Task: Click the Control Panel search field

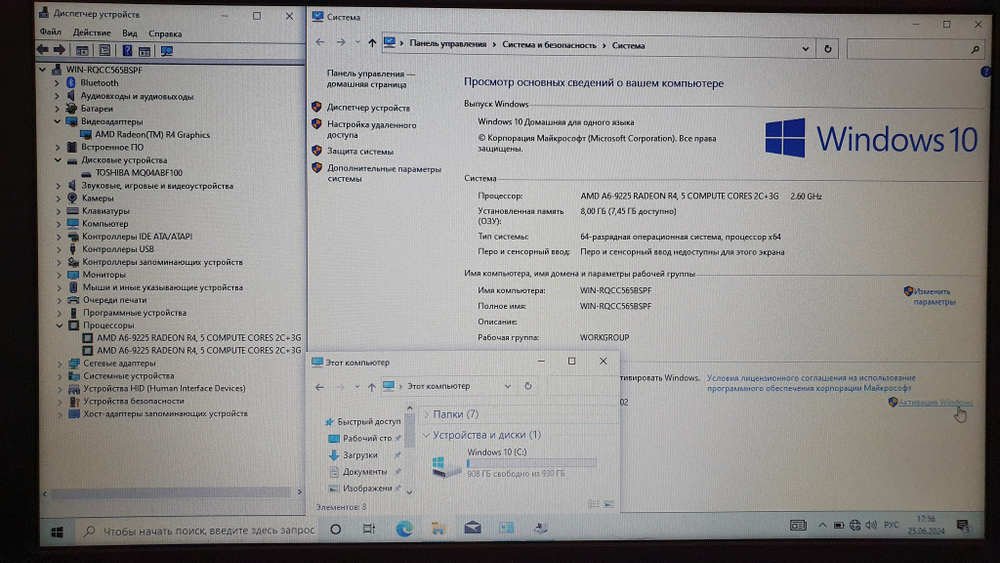Action: [x=915, y=49]
